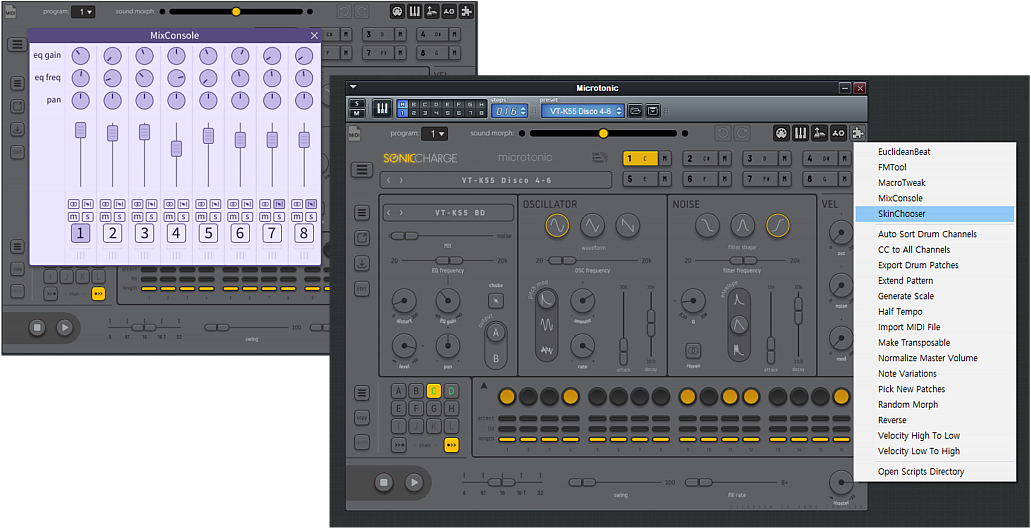Select the clap noise envelope shape
The image size is (1031, 529).
point(738,350)
